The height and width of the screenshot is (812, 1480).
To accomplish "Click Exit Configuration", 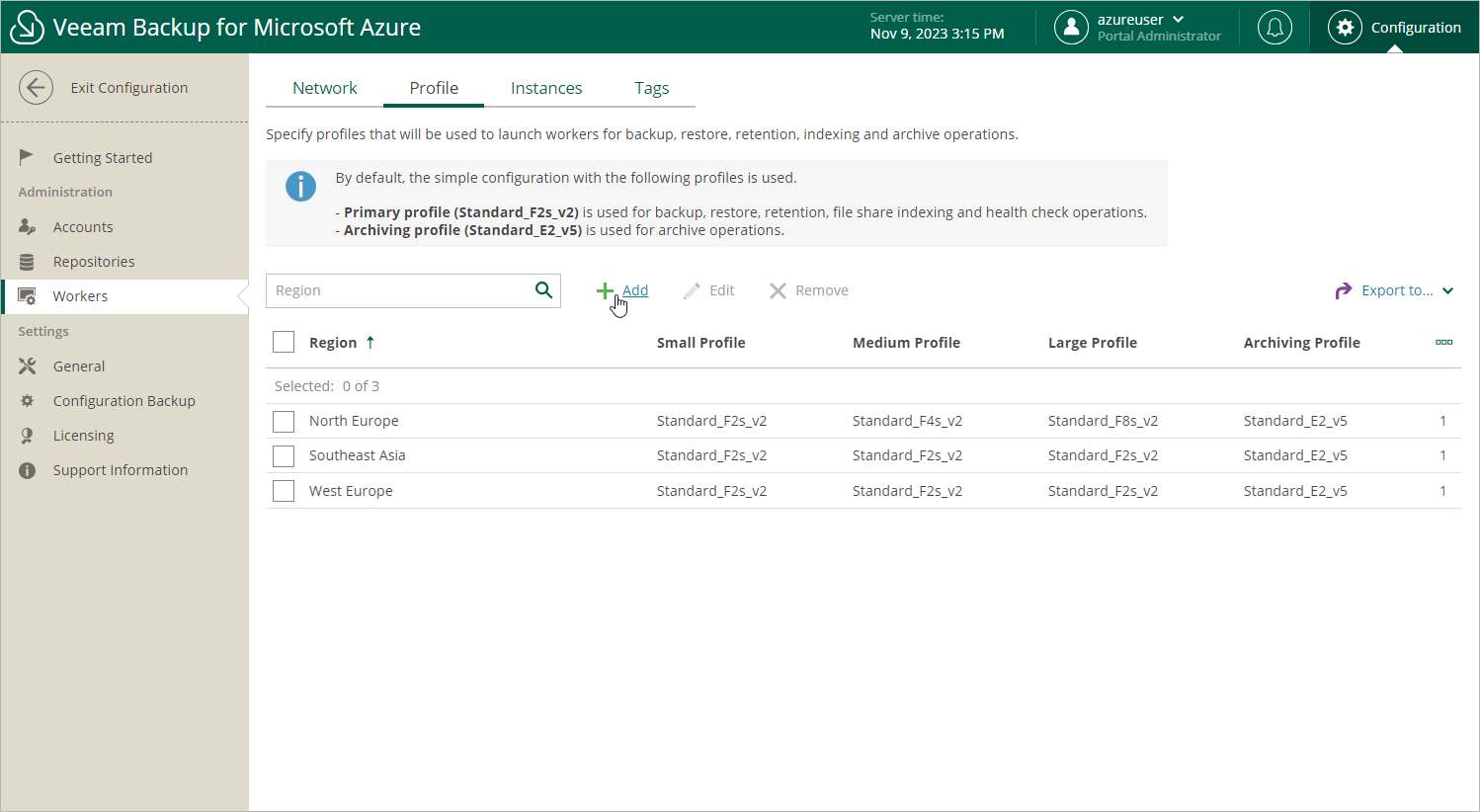I will (x=129, y=88).
